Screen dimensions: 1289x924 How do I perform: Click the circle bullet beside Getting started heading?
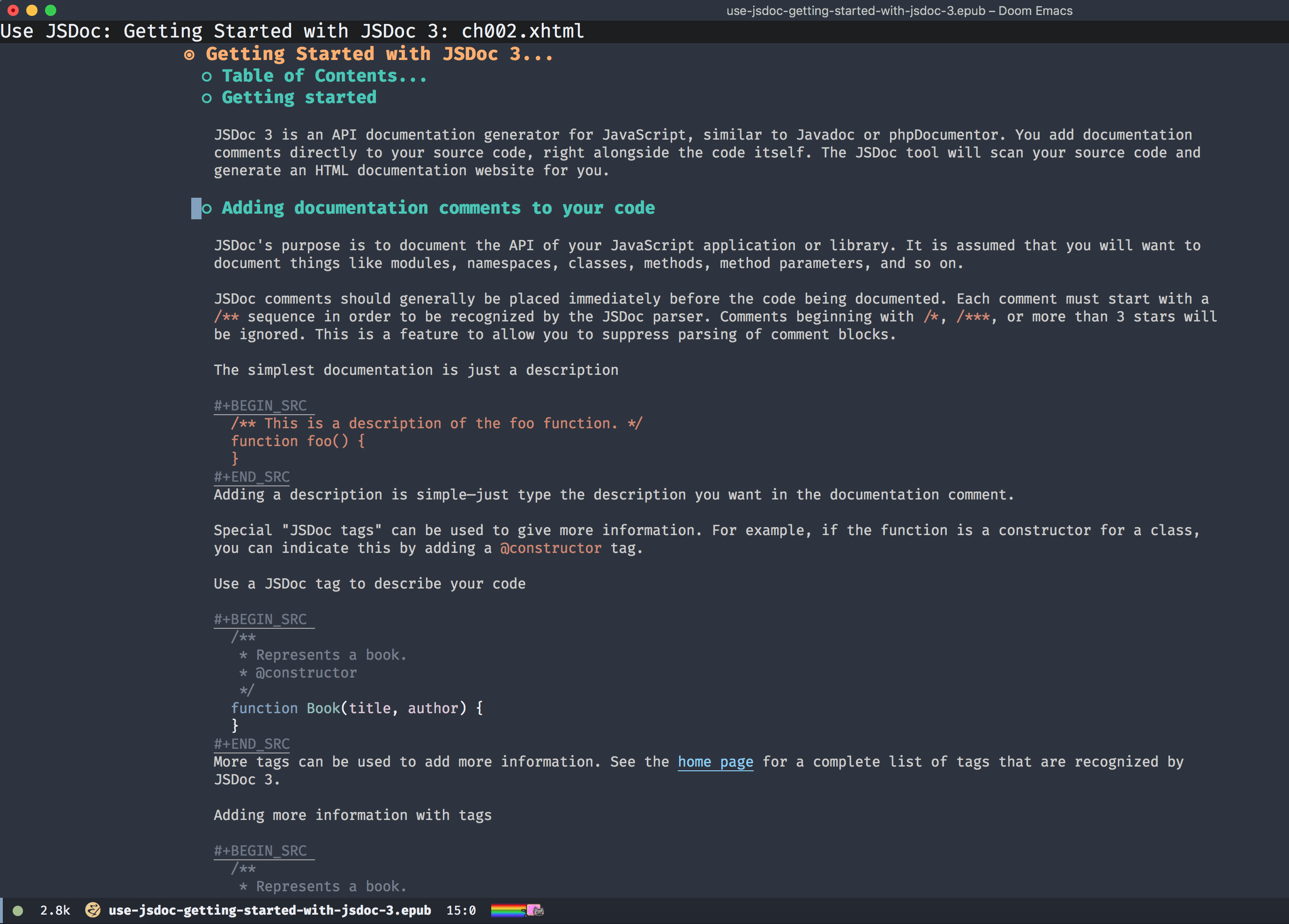click(x=206, y=98)
